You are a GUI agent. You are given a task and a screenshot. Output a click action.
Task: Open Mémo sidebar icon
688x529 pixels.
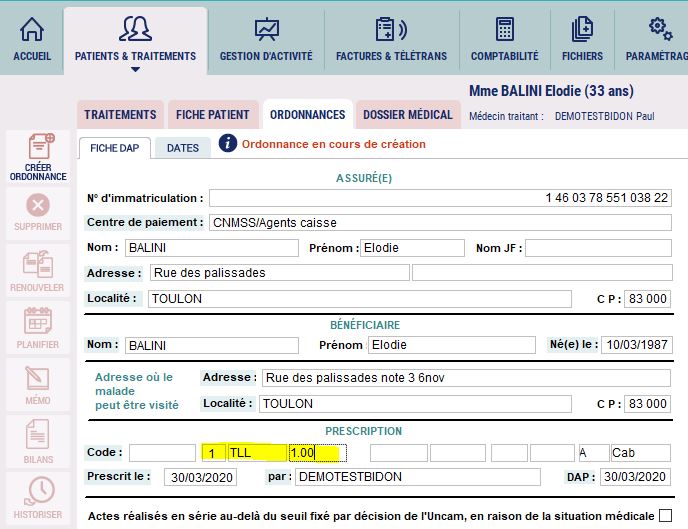click(x=38, y=378)
